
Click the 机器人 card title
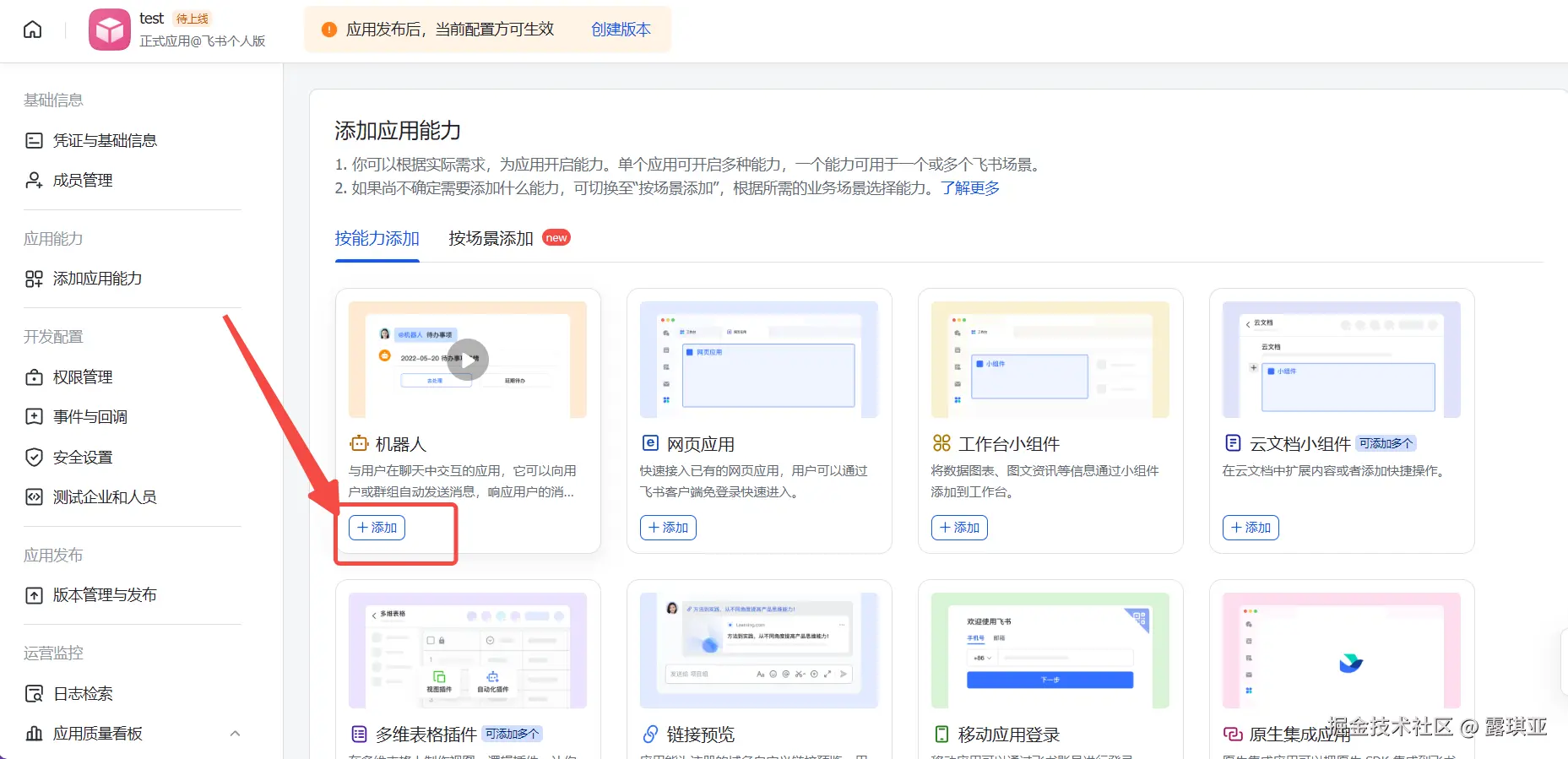401,444
